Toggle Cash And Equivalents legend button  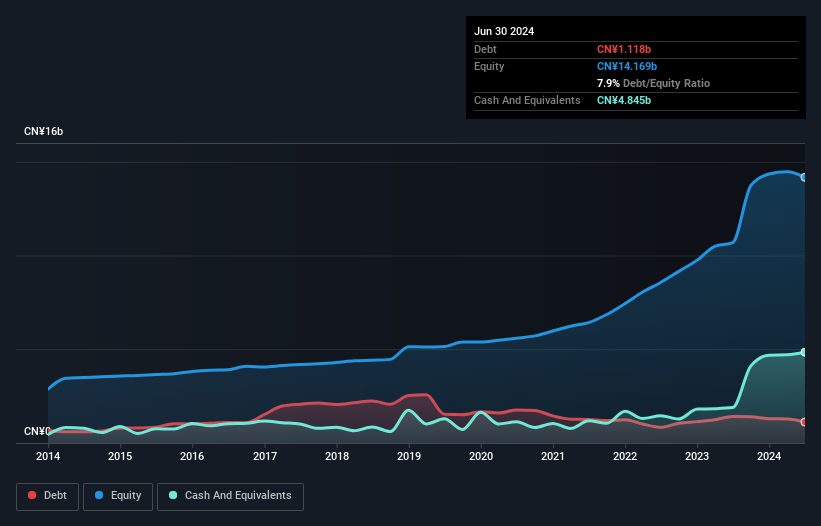click(x=230, y=496)
